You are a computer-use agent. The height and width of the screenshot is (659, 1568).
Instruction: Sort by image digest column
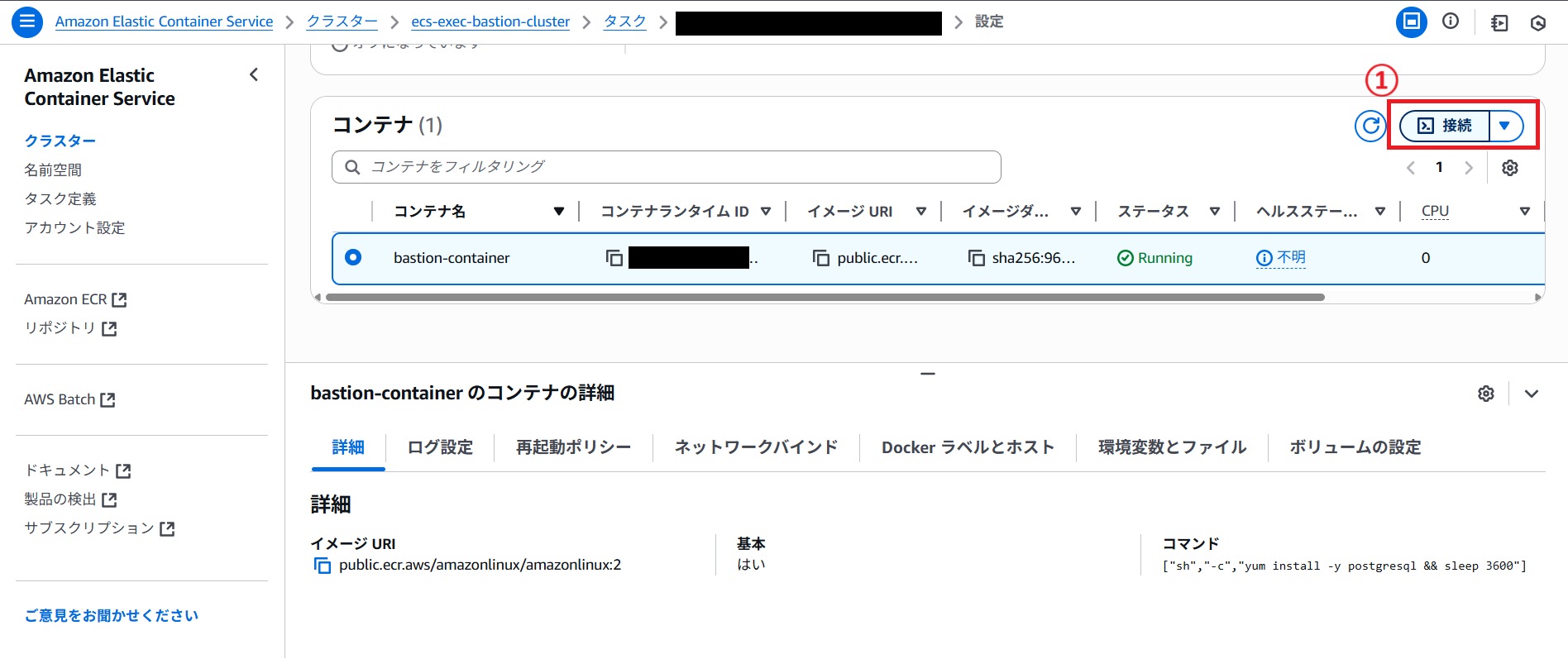click(x=1076, y=212)
